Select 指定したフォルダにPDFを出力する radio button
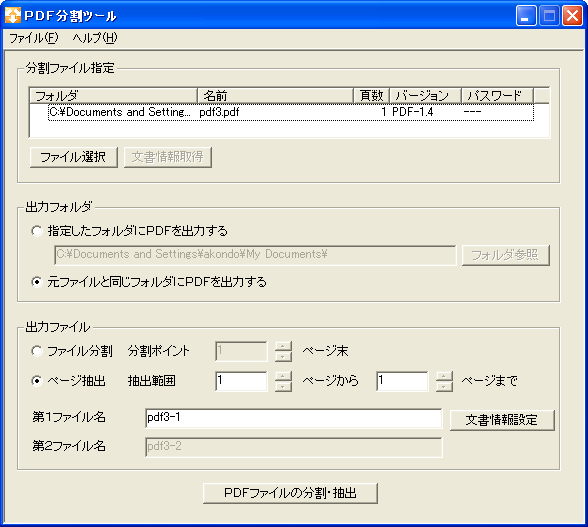Viewport: 588px width, 527px height. click(37, 231)
